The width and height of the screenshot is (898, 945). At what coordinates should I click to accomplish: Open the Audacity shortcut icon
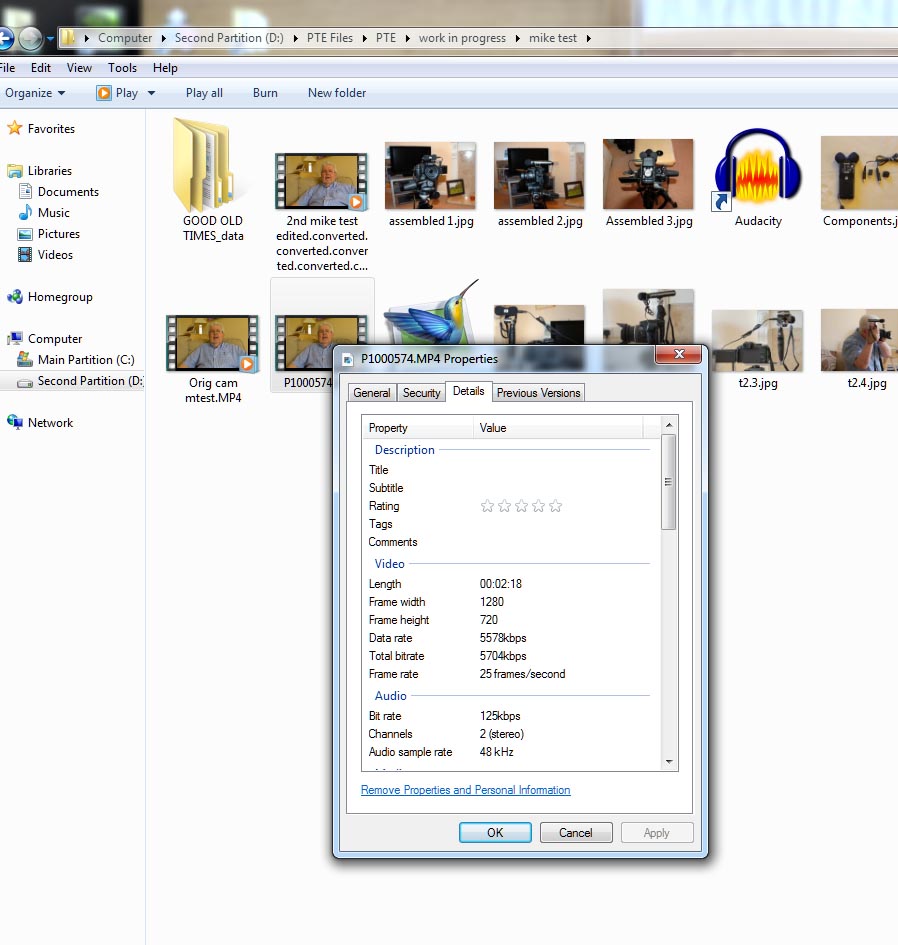[757, 172]
